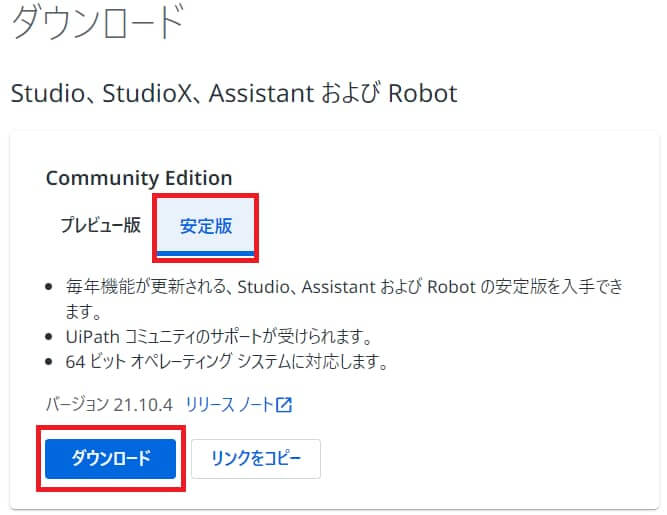Click the 64 ビット オペレーティング システム text line
This screenshot has width=667, height=515.
(227, 362)
